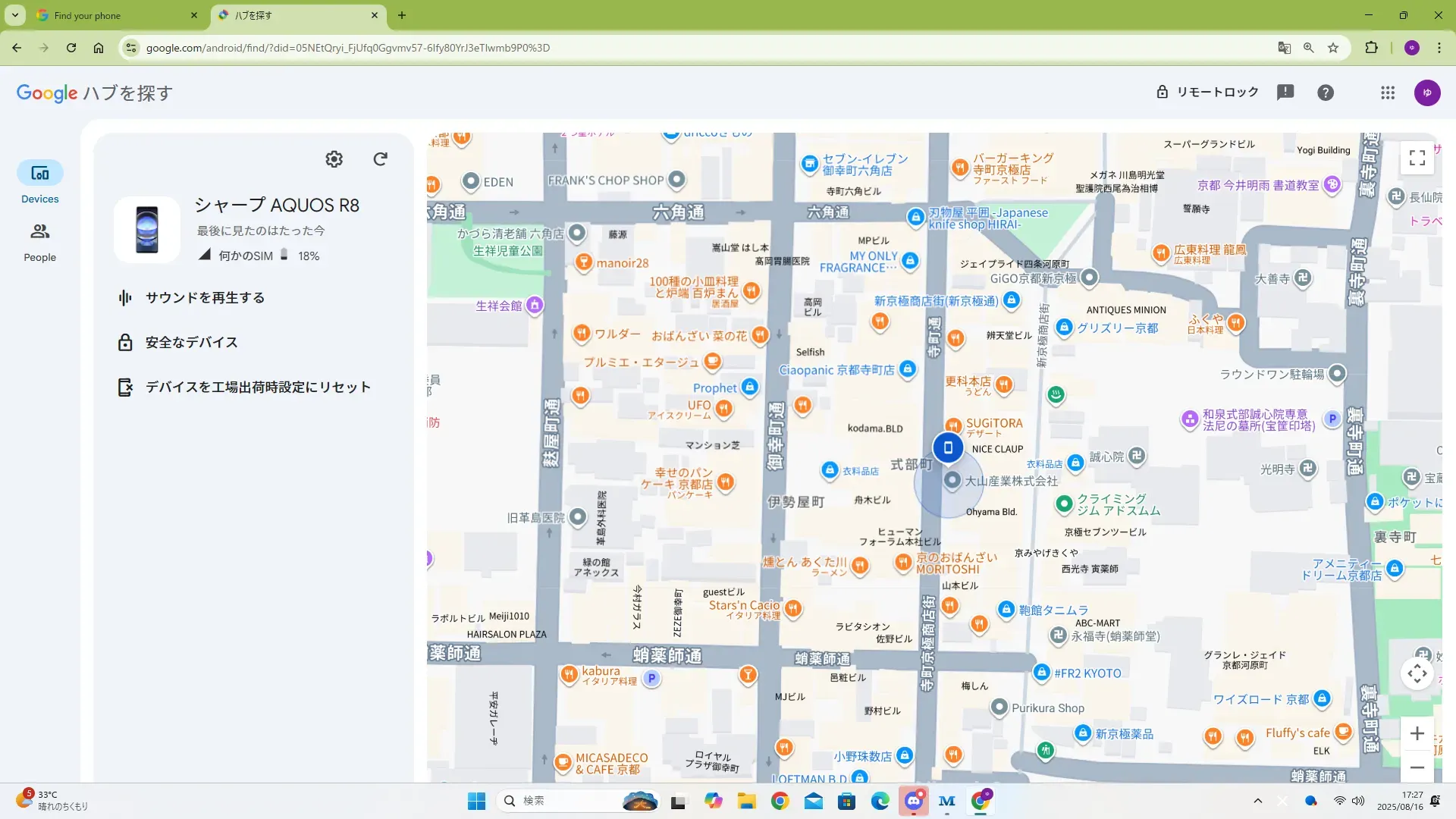The width and height of the screenshot is (1456, 819).
Task: Zoom out on the map
Action: click(x=1417, y=767)
